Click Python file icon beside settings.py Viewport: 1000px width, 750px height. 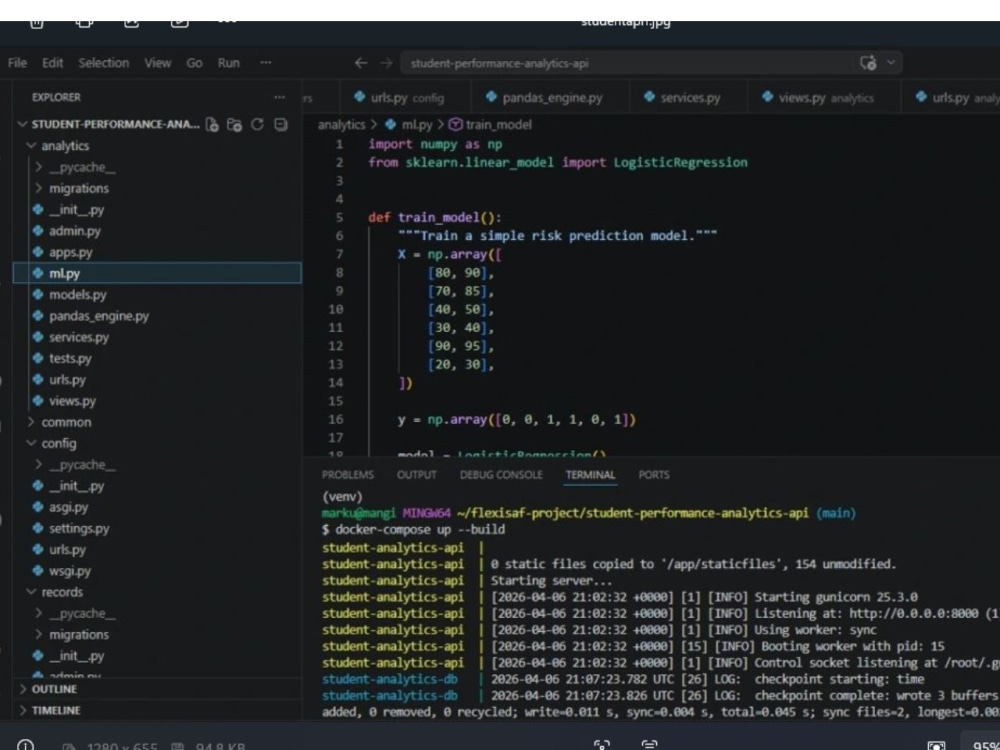pos(38,528)
